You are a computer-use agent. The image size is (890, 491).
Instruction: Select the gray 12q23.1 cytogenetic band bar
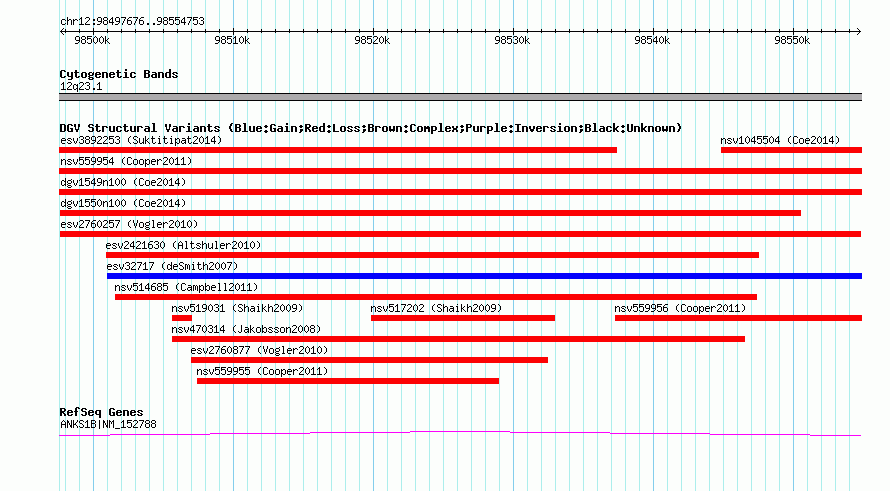tap(460, 97)
